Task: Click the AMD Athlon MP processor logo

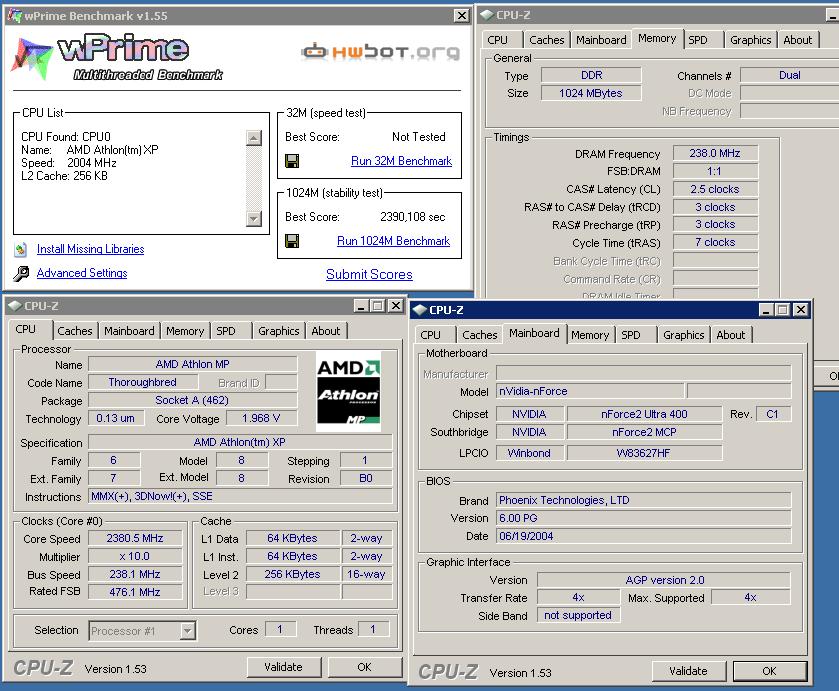Action: pos(348,391)
